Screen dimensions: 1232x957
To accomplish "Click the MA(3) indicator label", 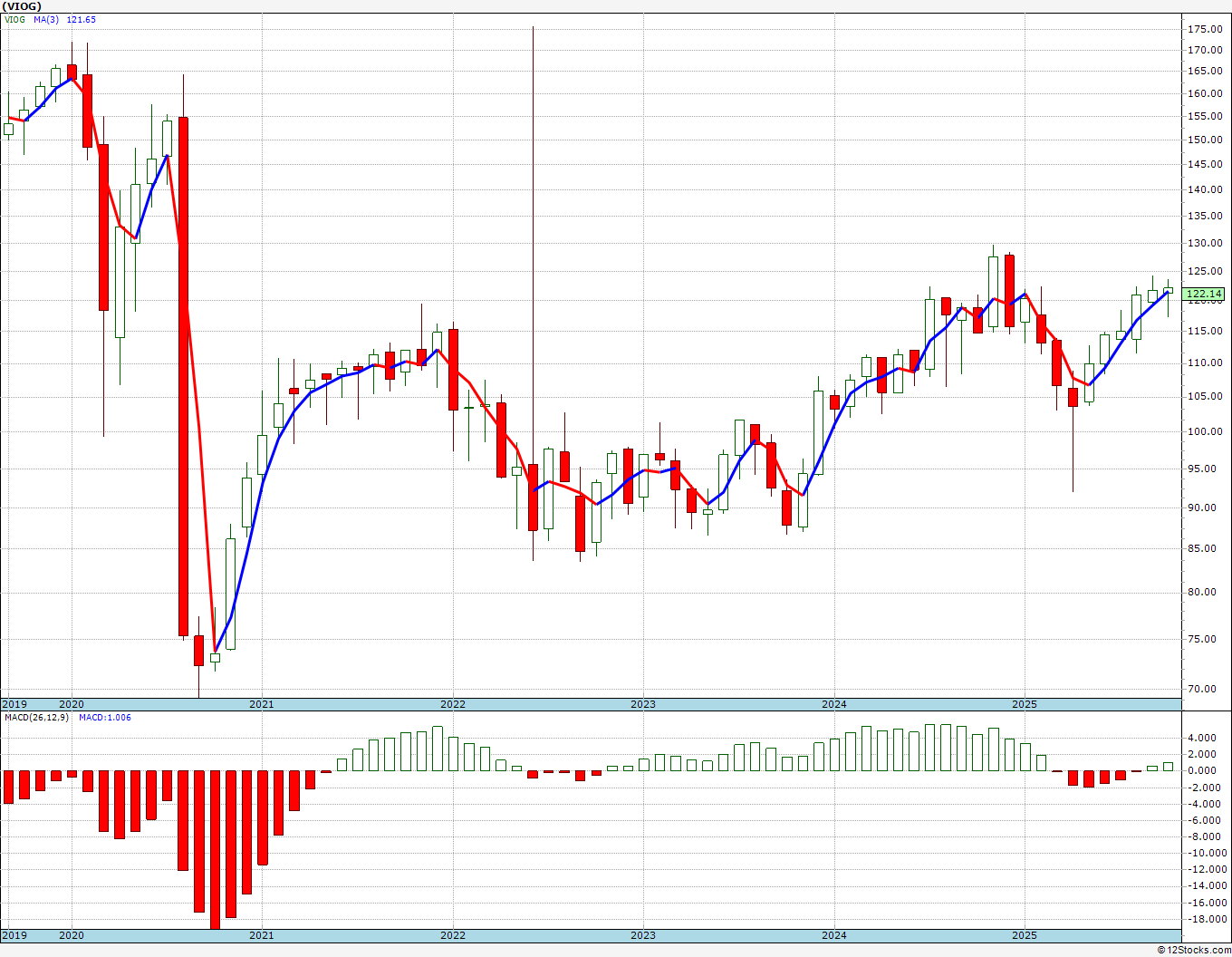I will 47,19.
